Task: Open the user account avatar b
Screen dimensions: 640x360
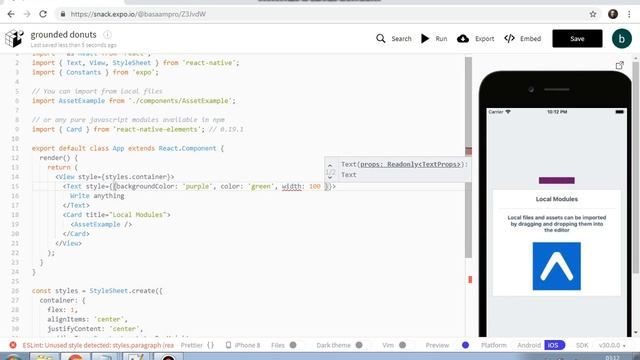Action: (622, 38)
